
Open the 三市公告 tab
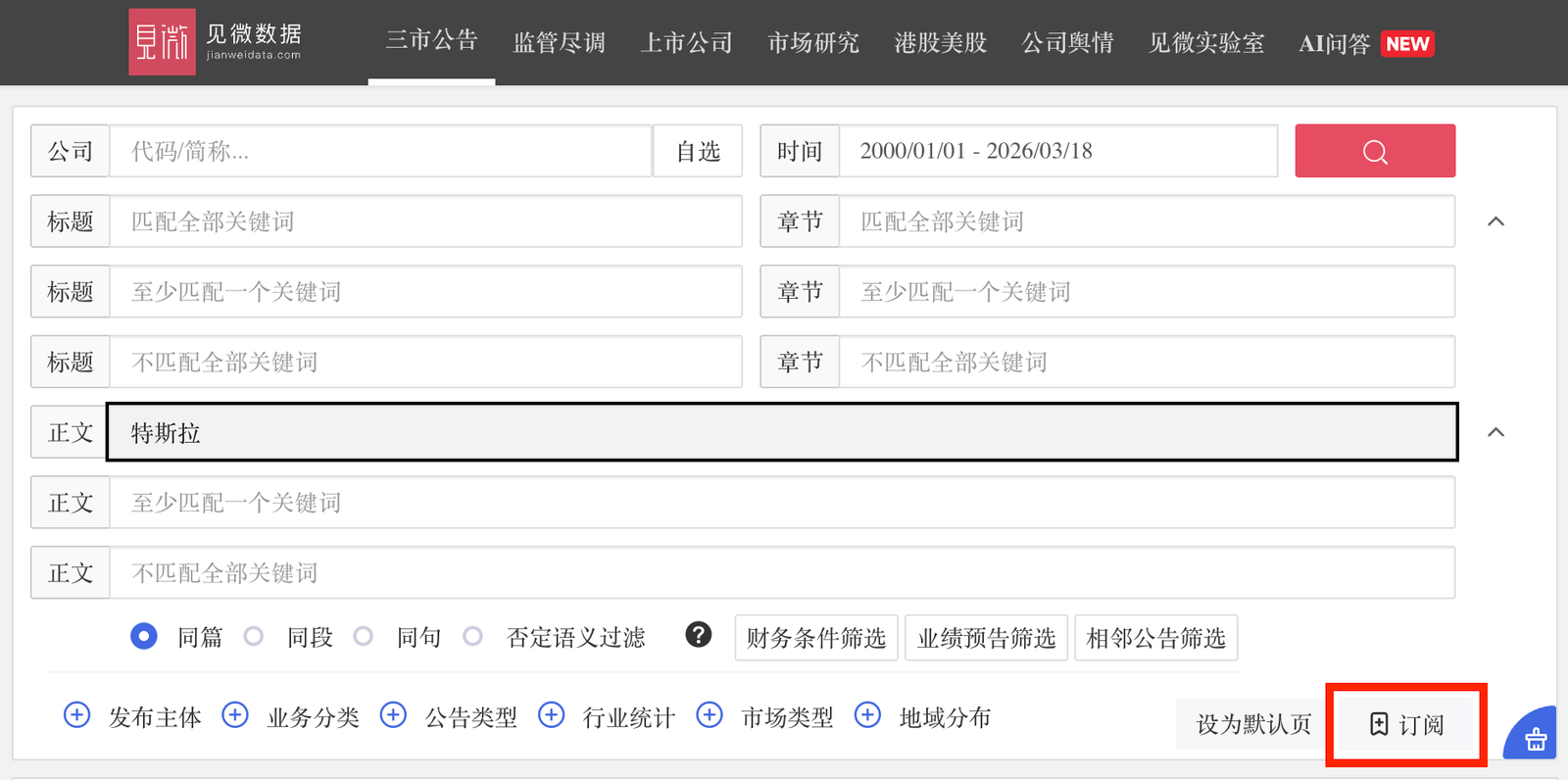431,41
